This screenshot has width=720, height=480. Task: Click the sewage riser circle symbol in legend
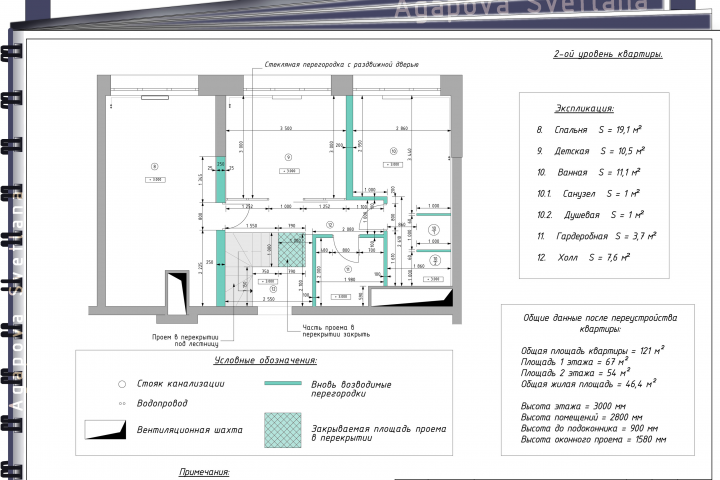click(122, 384)
